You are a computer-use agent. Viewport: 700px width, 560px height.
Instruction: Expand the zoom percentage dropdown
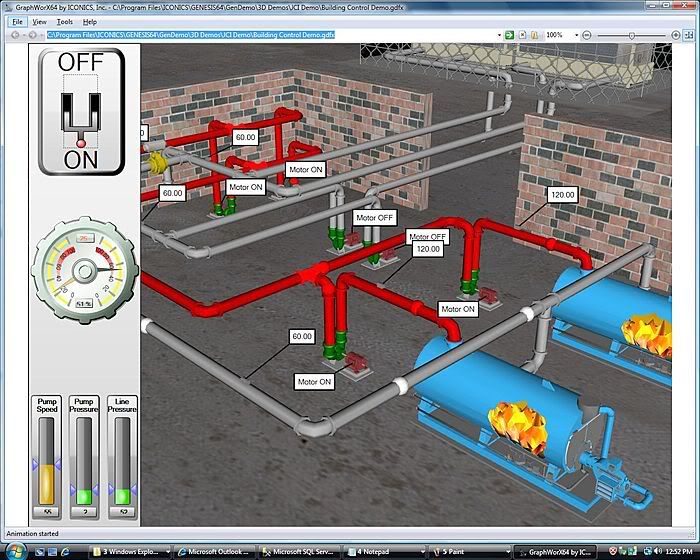click(x=576, y=35)
